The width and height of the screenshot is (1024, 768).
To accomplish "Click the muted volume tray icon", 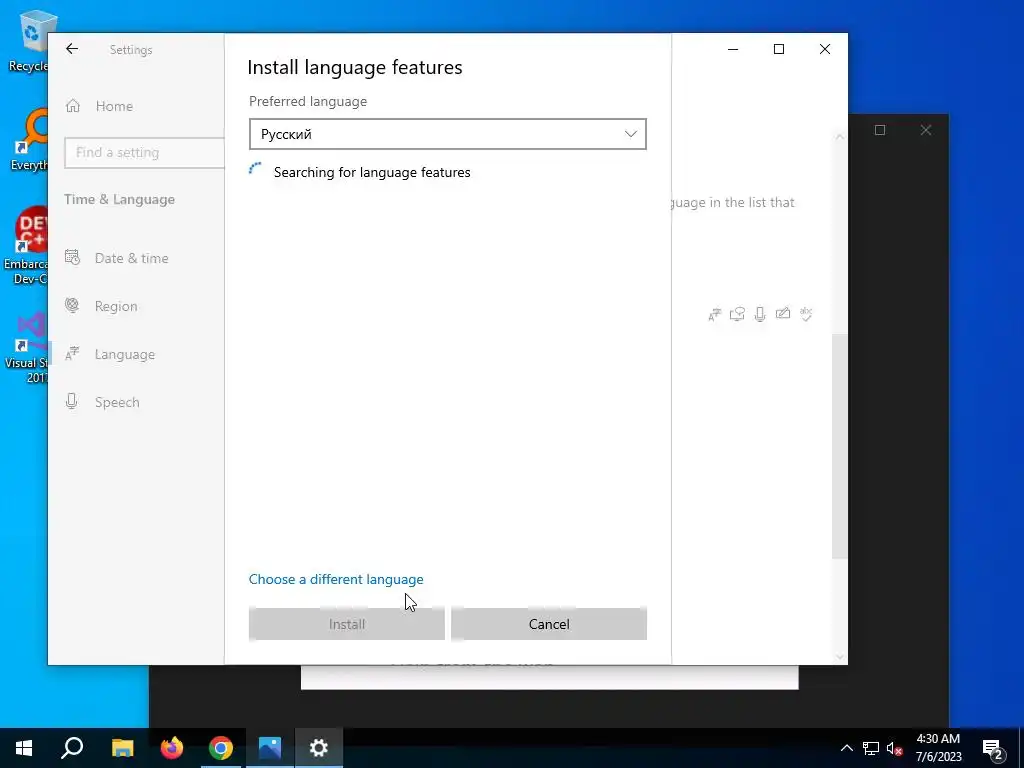I will click(x=895, y=748).
